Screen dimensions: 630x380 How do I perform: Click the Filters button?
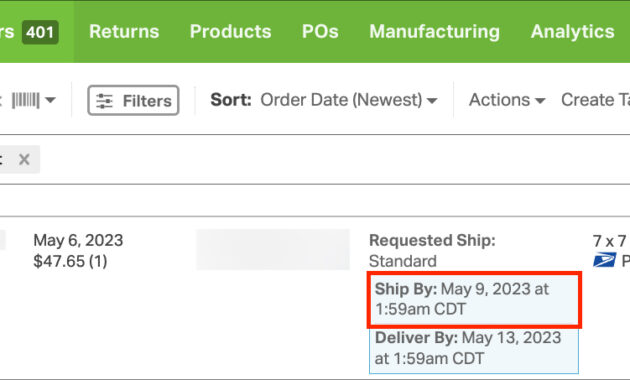click(x=133, y=100)
